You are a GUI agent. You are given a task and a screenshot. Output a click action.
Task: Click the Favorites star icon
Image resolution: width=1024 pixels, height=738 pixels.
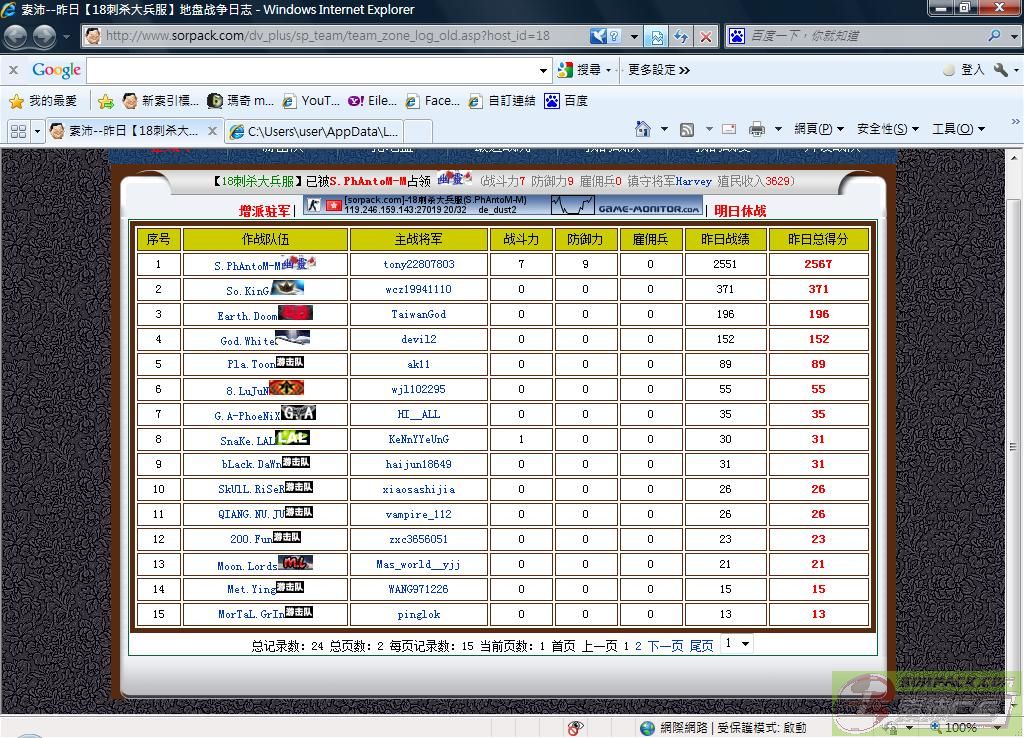(16, 101)
